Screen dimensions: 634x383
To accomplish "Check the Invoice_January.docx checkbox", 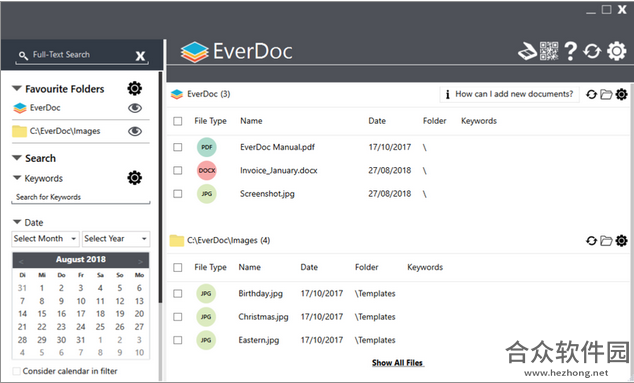I will 178,171.
